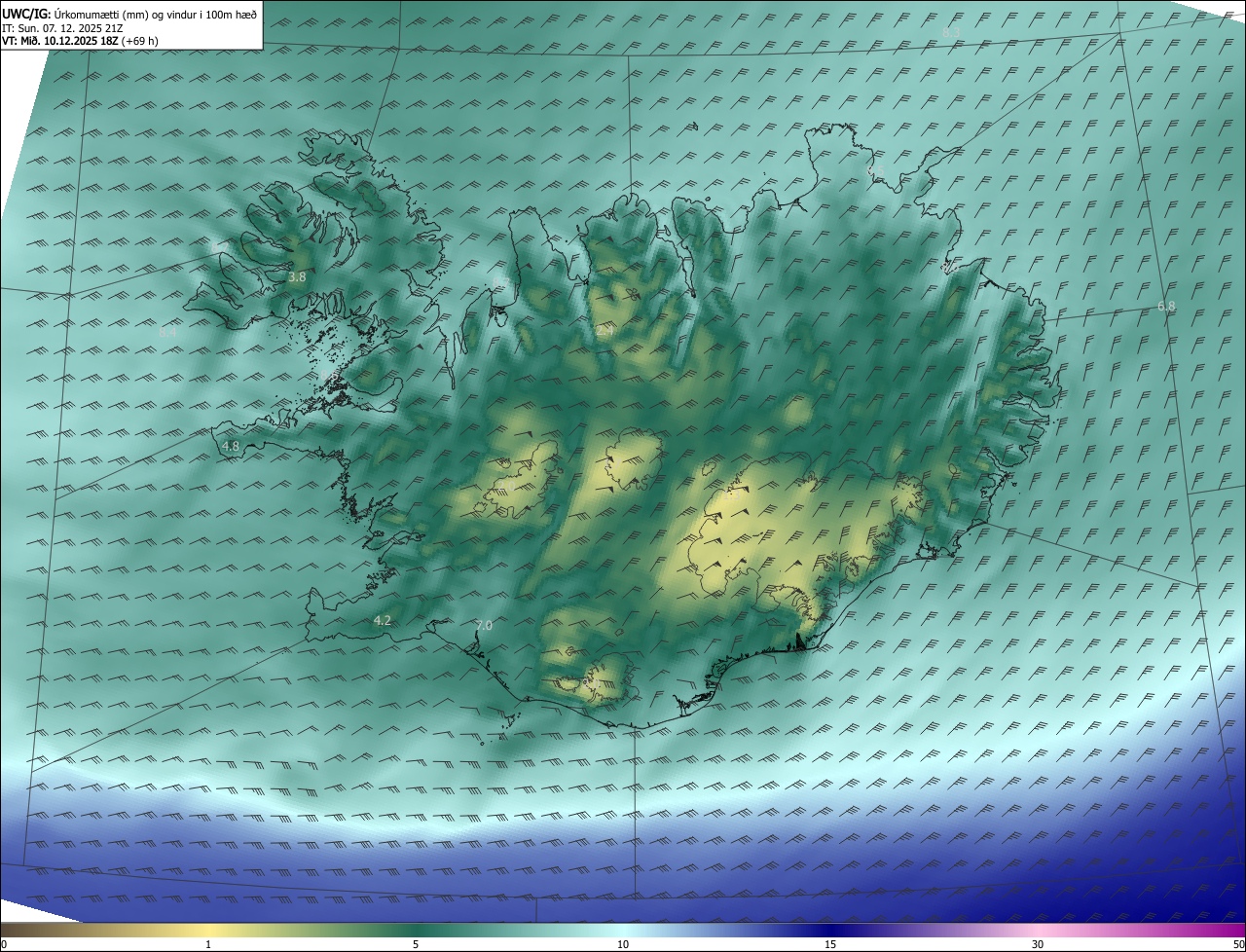Click the 4.8 value on Snæfellsnes peninsula
The width and height of the screenshot is (1246, 952).
click(231, 447)
